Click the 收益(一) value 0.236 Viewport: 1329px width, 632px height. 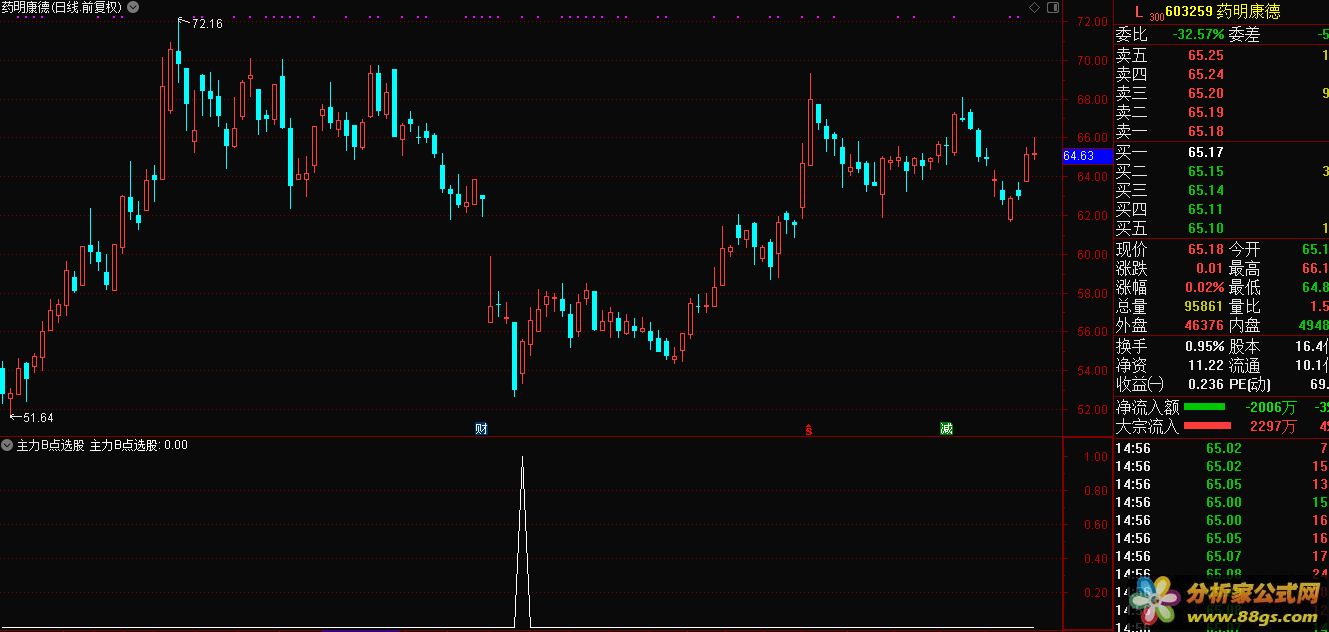(x=1205, y=384)
